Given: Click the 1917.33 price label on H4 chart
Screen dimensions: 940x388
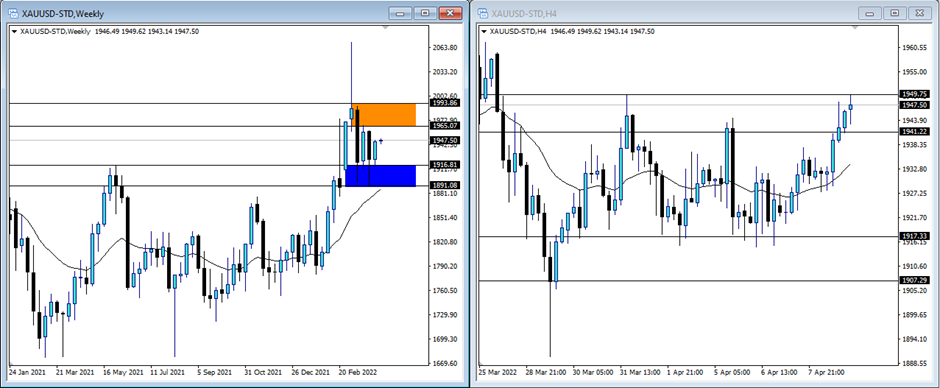Looking at the screenshot, I should [x=915, y=236].
